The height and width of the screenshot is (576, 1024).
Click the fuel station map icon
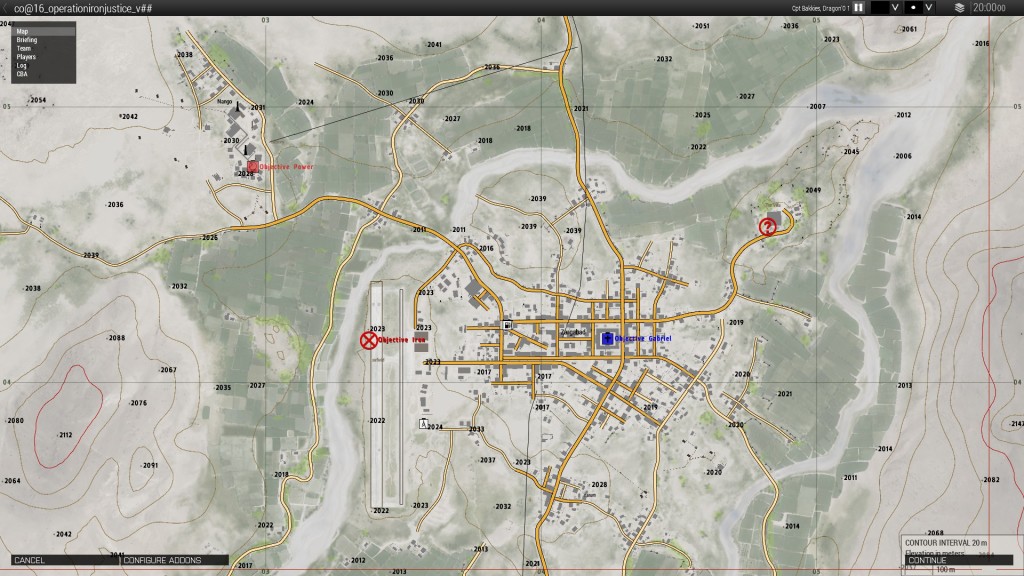[x=507, y=325]
